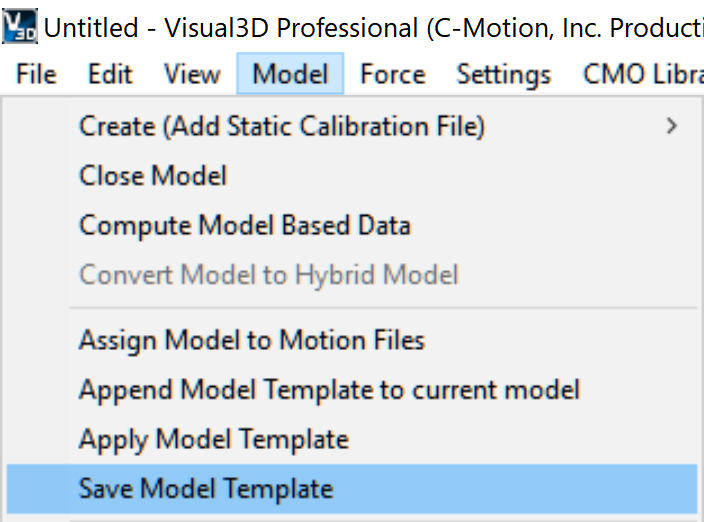
Task: Choose Apply Model Template
Action: pyautogui.click(x=352, y=439)
